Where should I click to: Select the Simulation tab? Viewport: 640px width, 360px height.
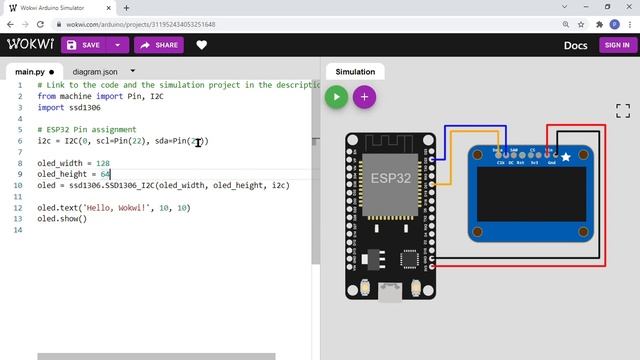pos(355,72)
